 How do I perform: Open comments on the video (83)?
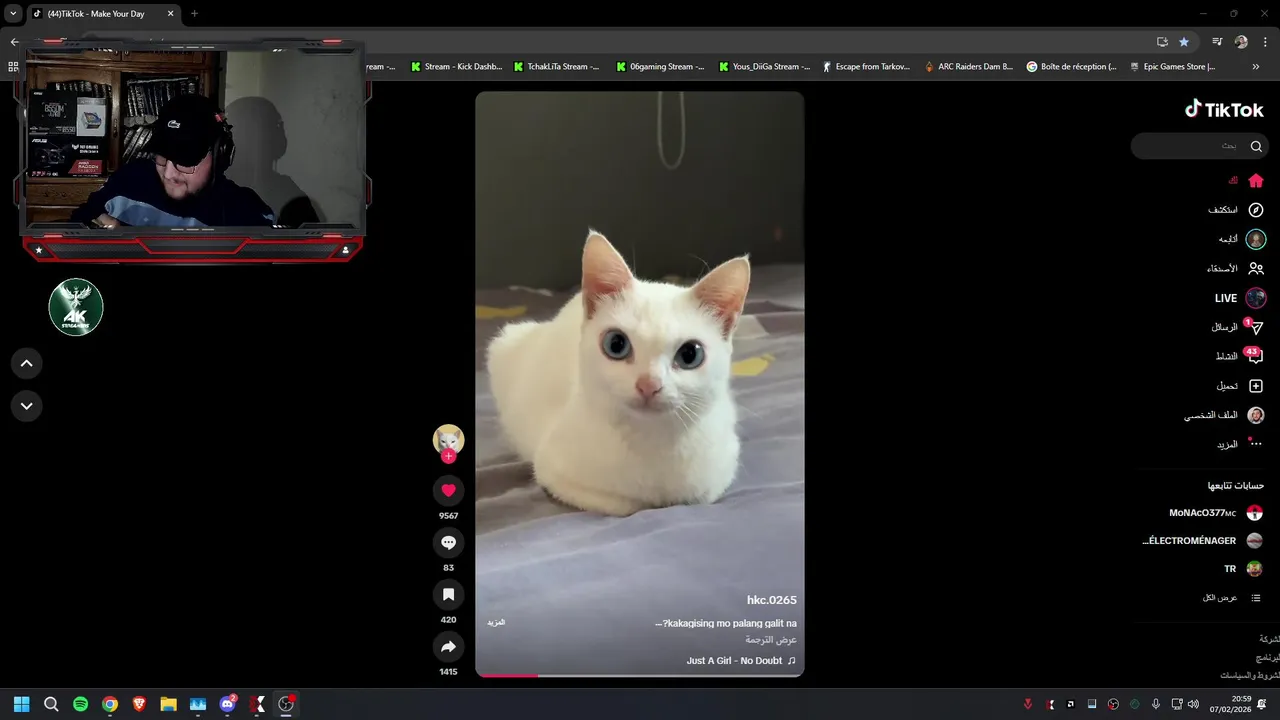coord(448,542)
